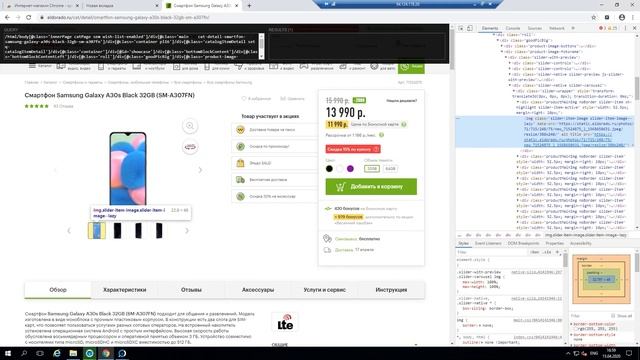Screen dimensions: 640x360
Task: Collapse the goodPicBig div node
Action: pyautogui.click(x=498, y=40)
